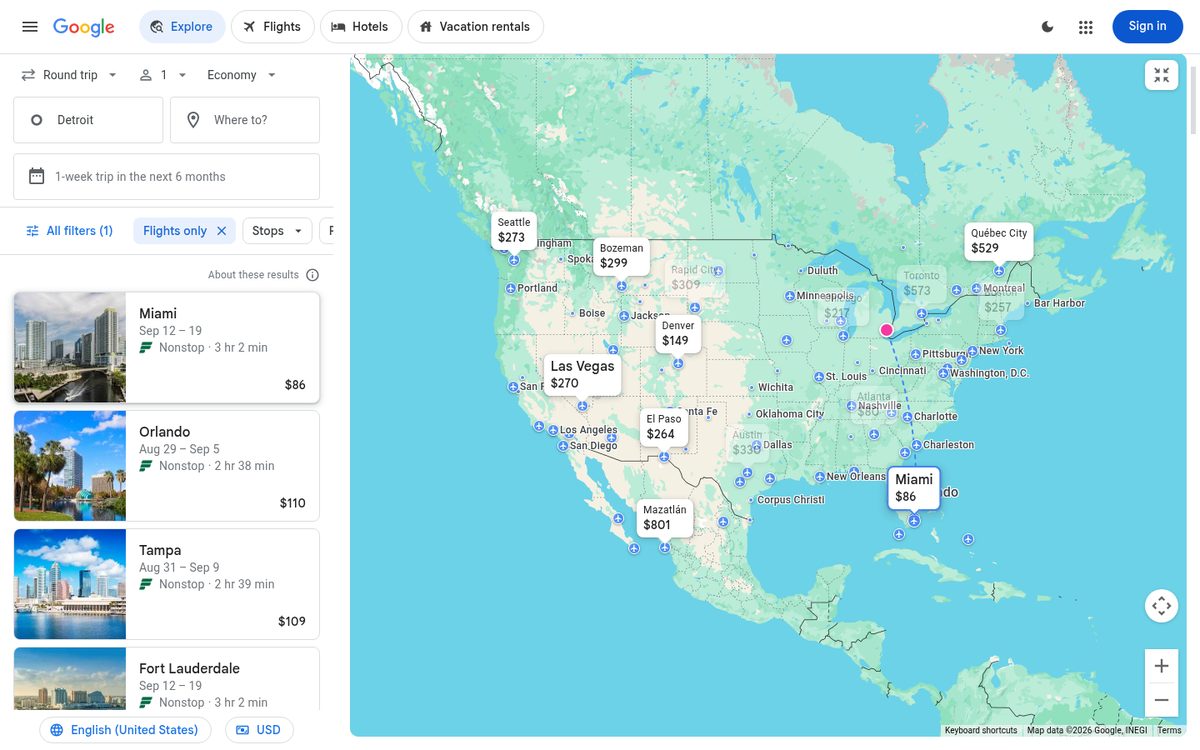Remove the Flights only filter with X
The height and width of the screenshot is (750, 1200).
[222, 231]
